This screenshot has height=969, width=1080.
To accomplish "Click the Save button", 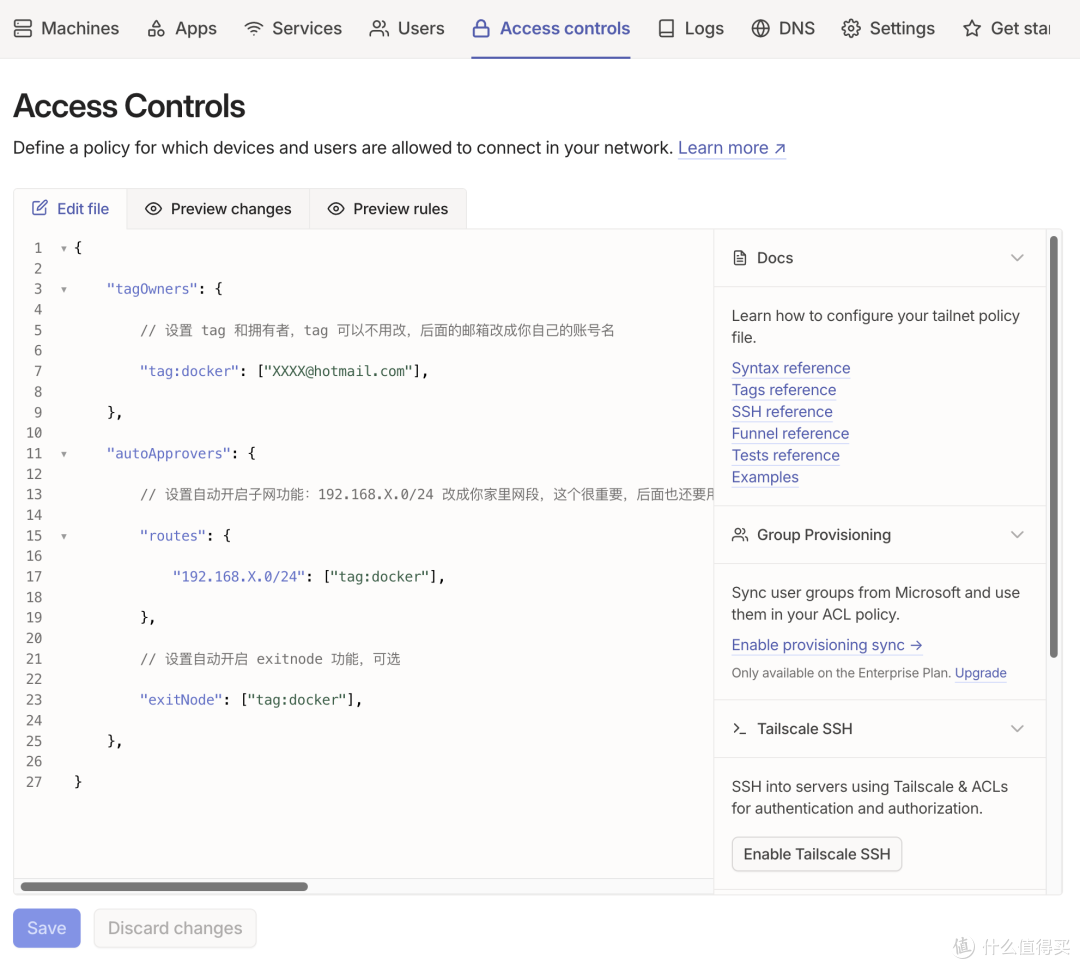I will [47, 928].
